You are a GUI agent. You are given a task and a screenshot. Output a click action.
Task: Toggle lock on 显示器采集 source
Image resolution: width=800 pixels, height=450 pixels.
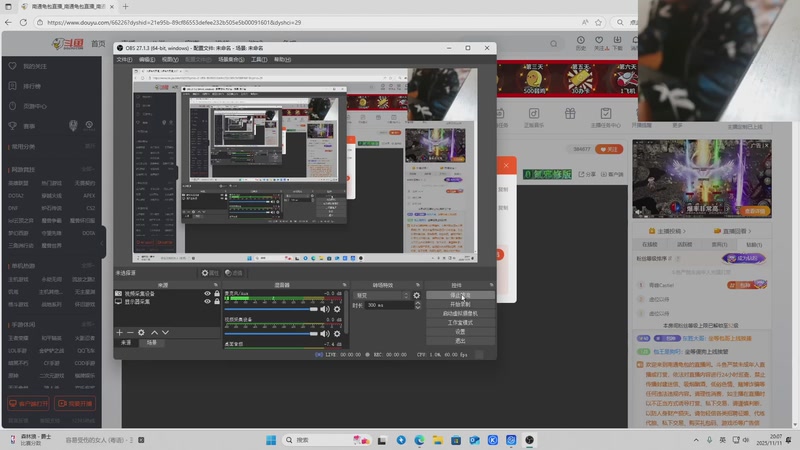[217, 302]
